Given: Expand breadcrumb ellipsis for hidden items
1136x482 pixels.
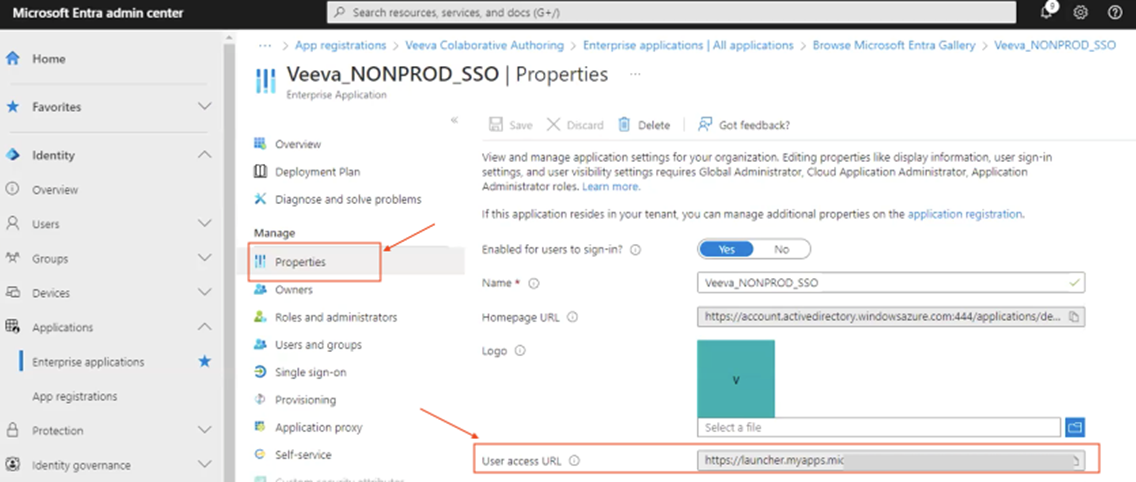Looking at the screenshot, I should pyautogui.click(x=265, y=45).
